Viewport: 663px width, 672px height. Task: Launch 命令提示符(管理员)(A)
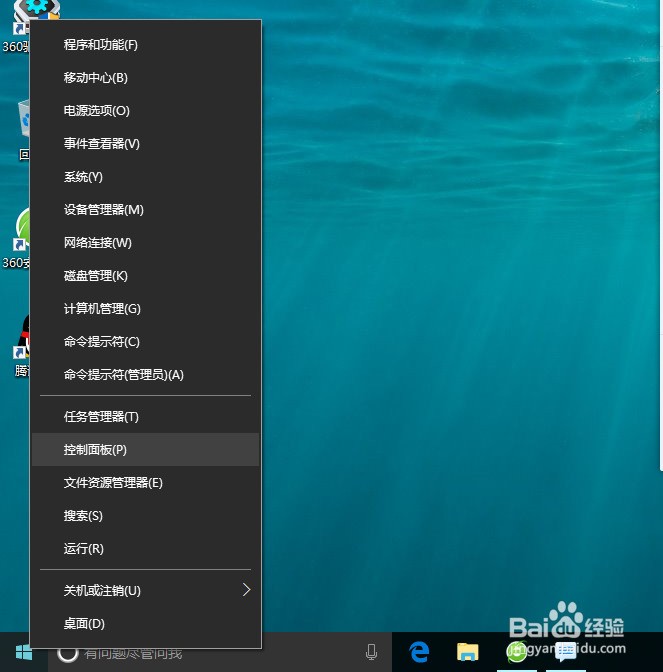[145, 375]
